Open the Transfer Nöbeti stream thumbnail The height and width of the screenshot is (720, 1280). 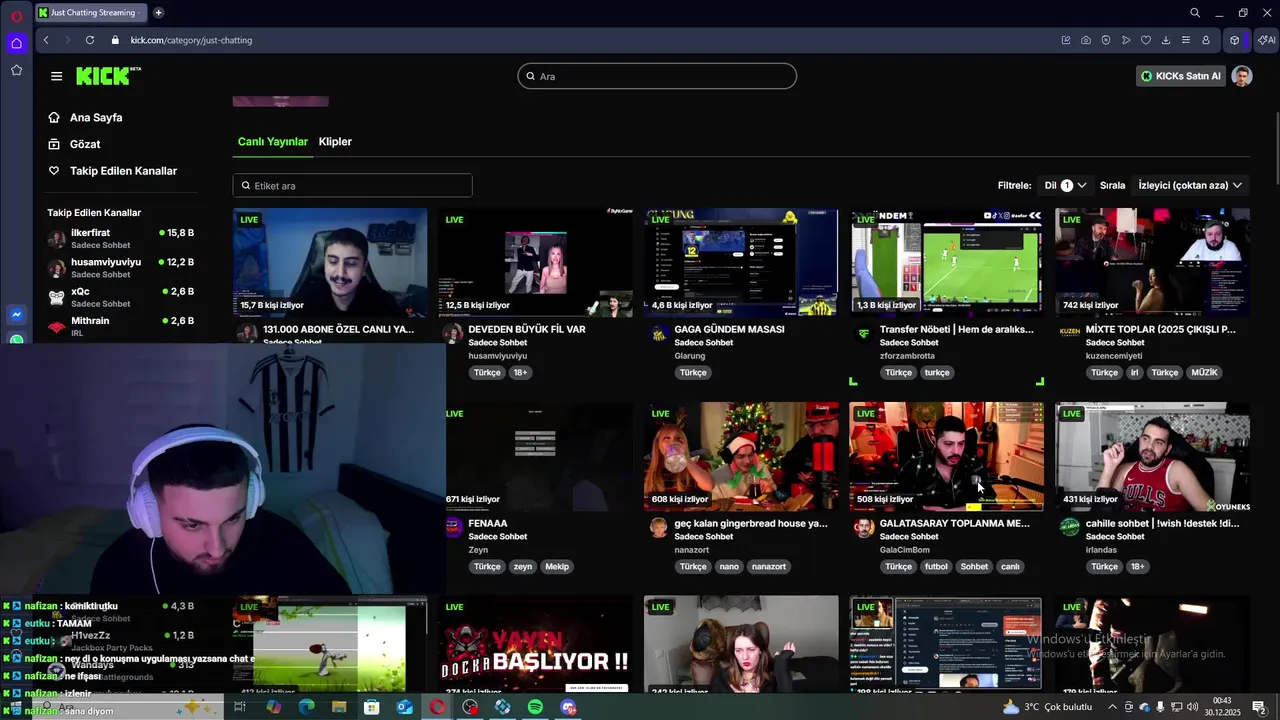(946, 263)
